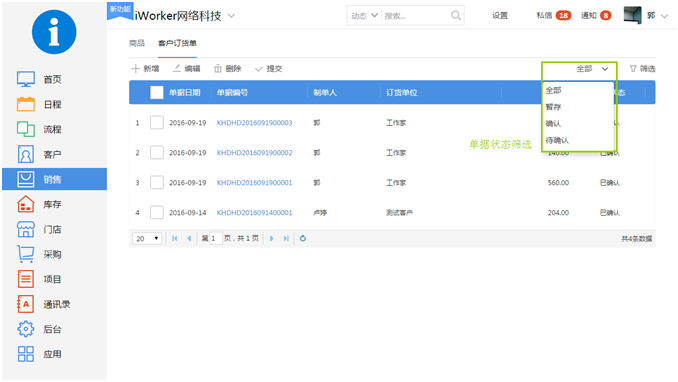Open 销售 sales in sidebar
Viewport: 678px width, 382px height.
(54, 179)
